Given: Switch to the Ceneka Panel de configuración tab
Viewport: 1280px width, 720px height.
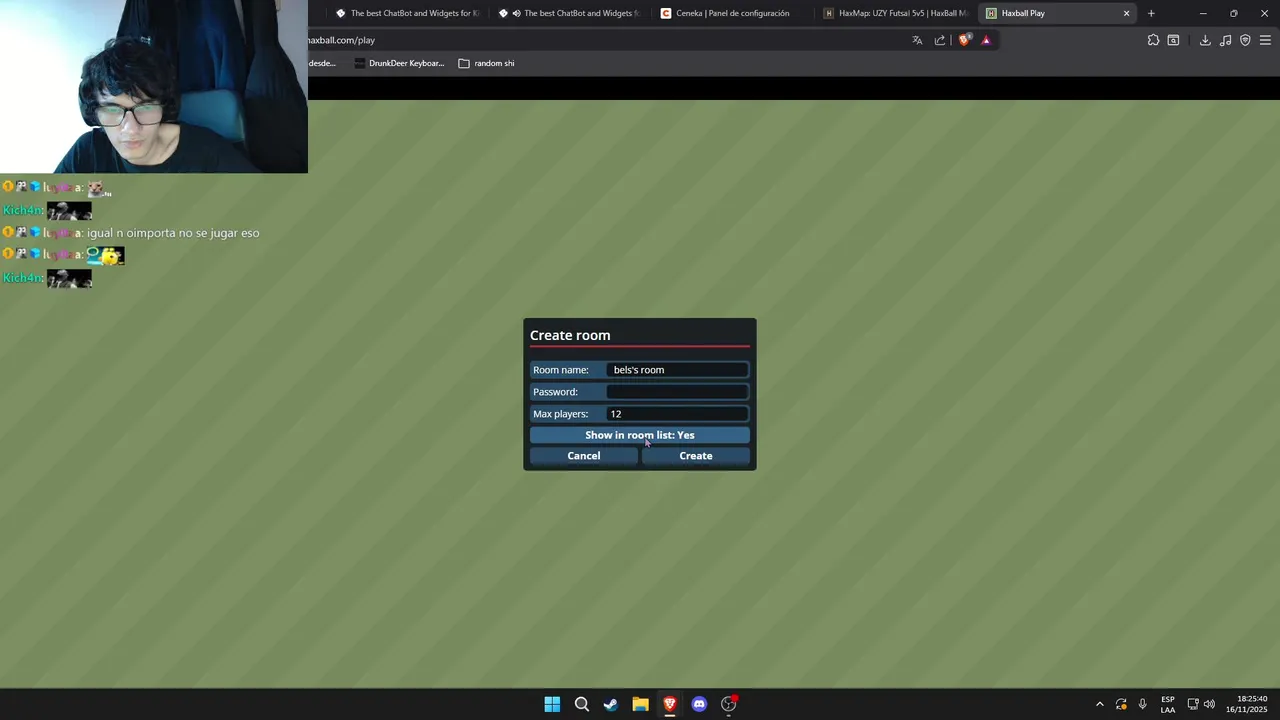Looking at the screenshot, I should click(732, 13).
